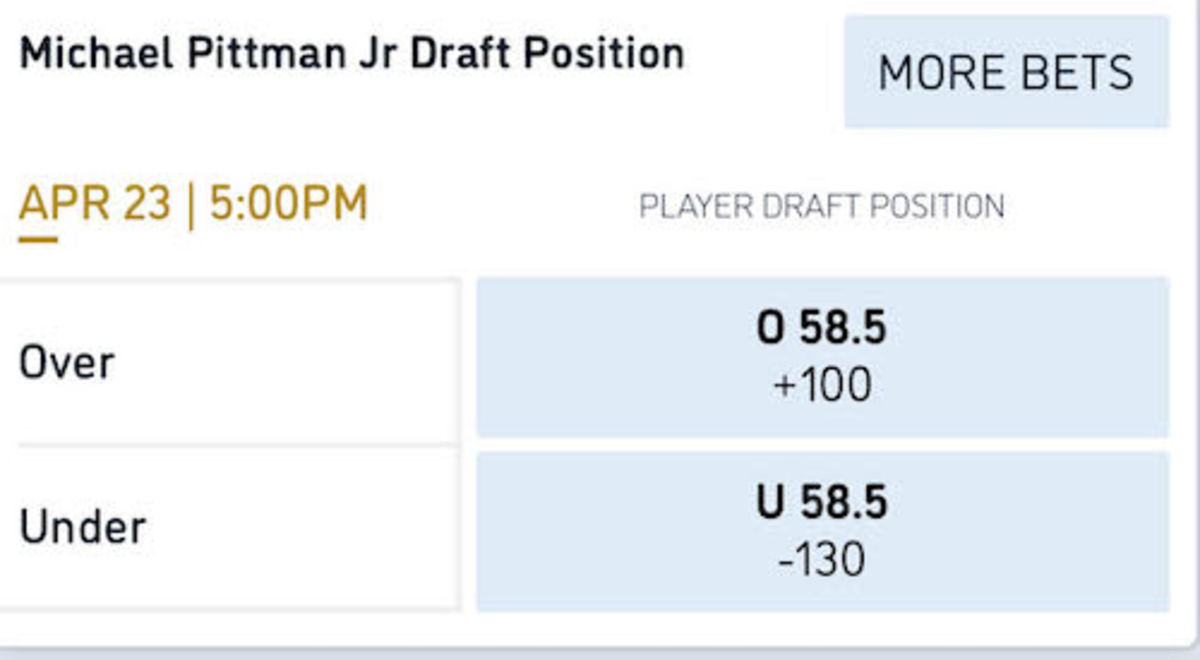Viewport: 1200px width, 660px height.
Task: Click the Michael Pittman Jr Draft Position title
Action: pos(352,53)
